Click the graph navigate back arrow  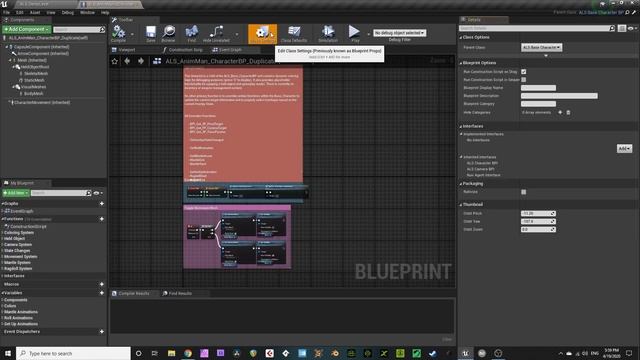tap(127, 61)
